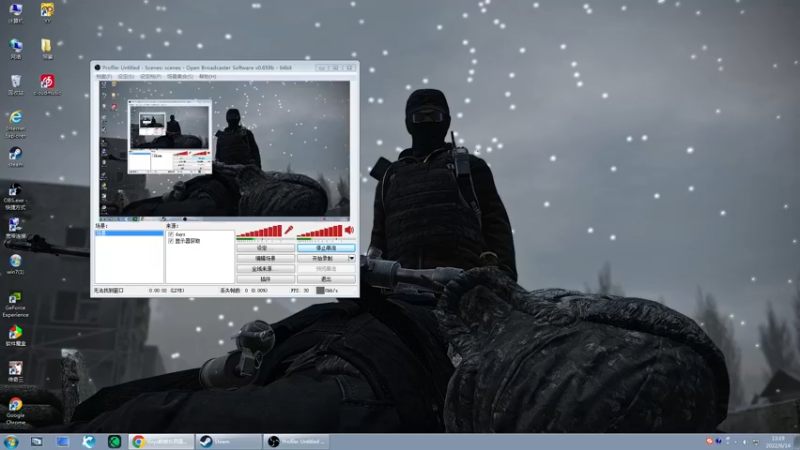Expand the 开始录制 dropdown arrow
This screenshot has height=450, width=800.
pos(352,258)
